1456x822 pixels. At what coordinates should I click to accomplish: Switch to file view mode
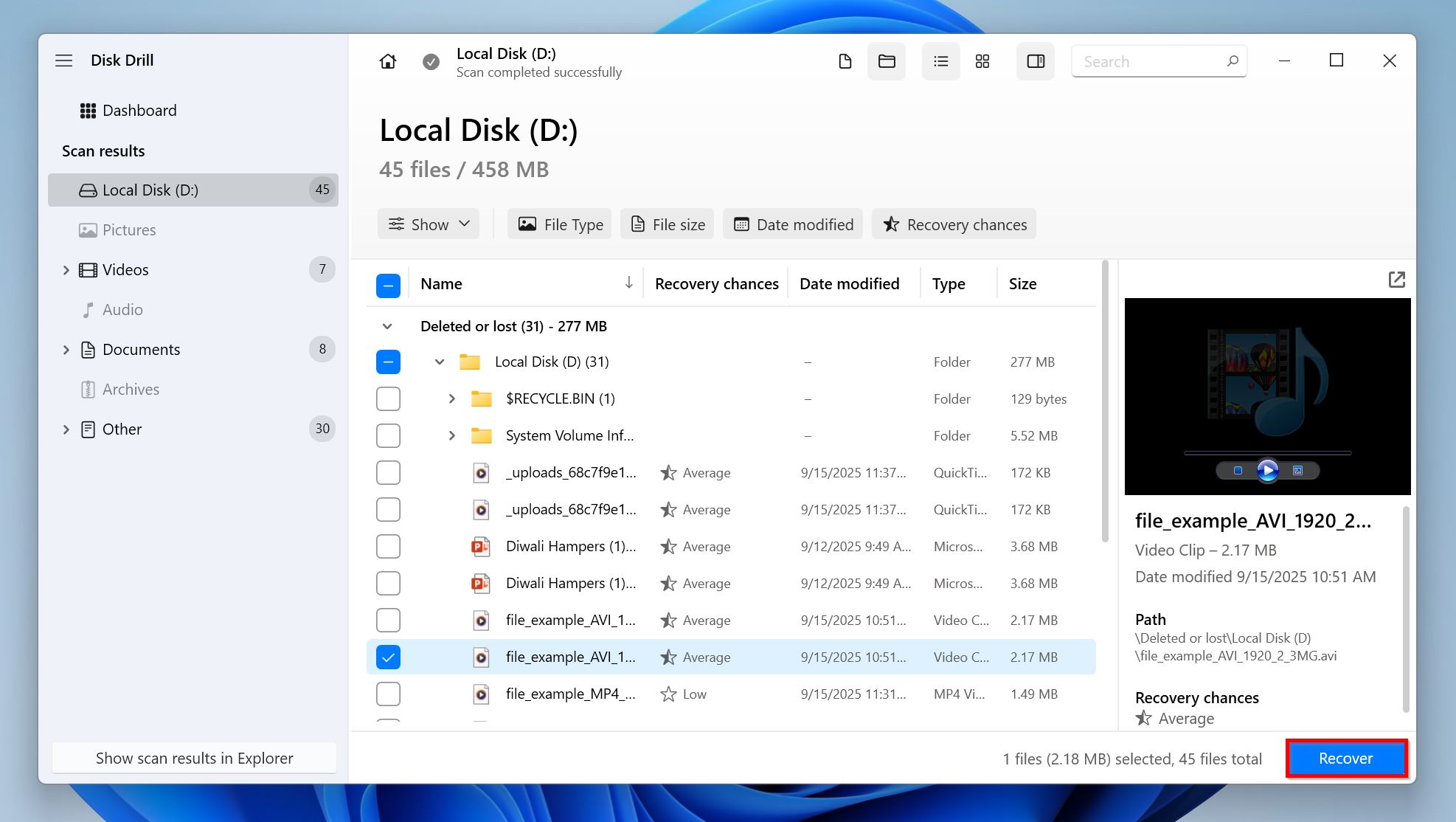(x=844, y=61)
